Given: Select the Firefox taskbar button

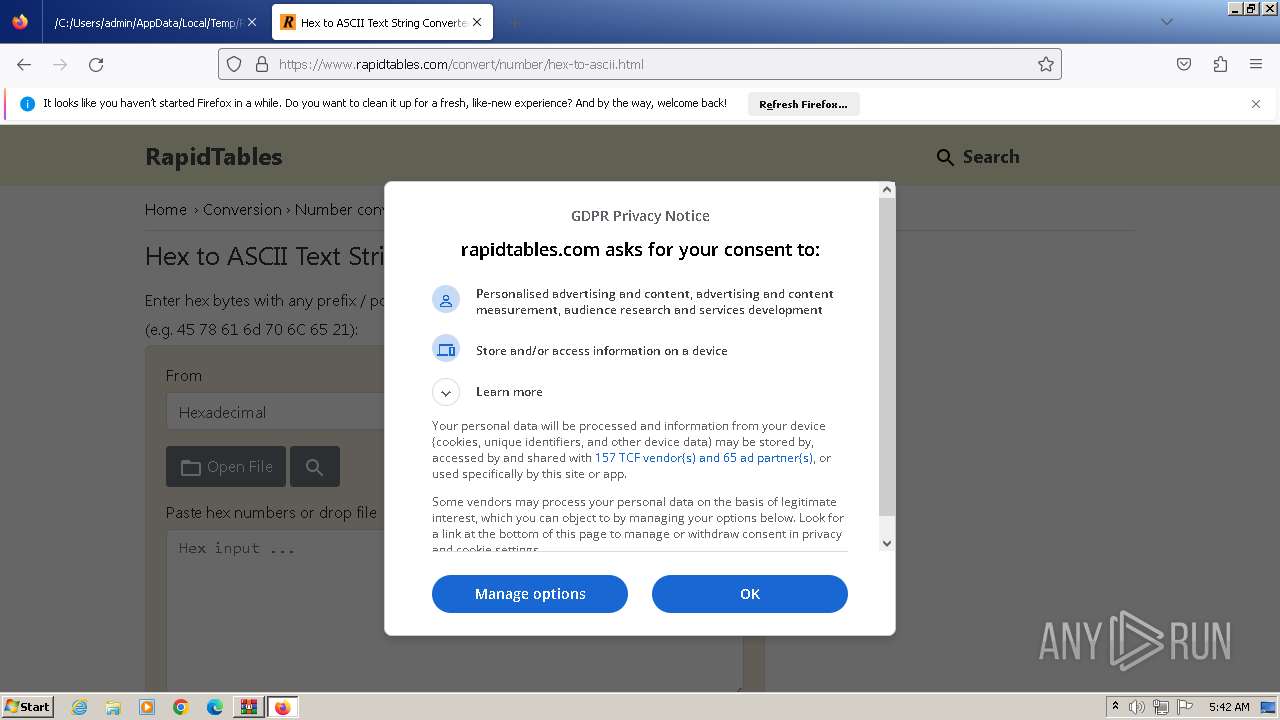Looking at the screenshot, I should pyautogui.click(x=282, y=707).
